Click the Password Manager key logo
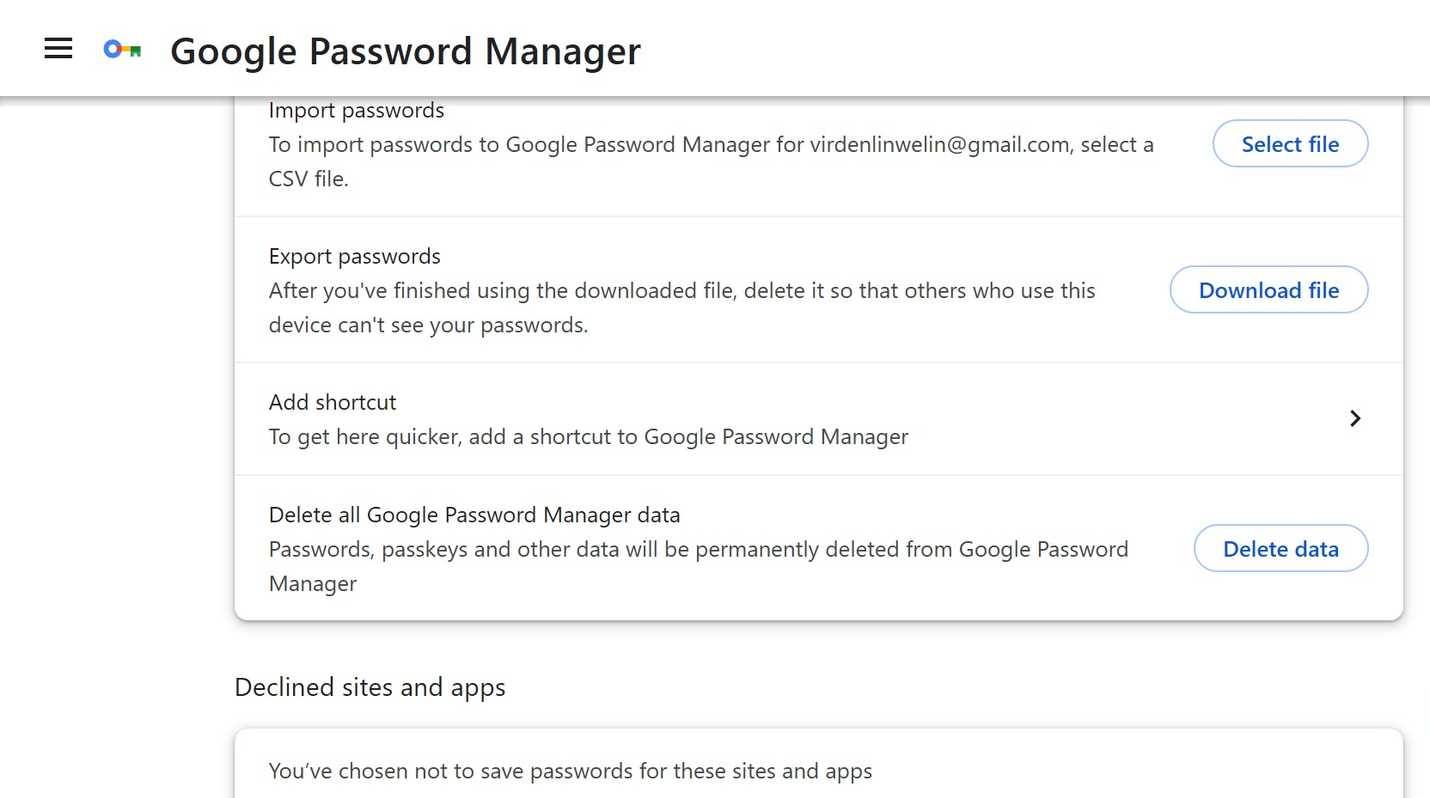 122,49
